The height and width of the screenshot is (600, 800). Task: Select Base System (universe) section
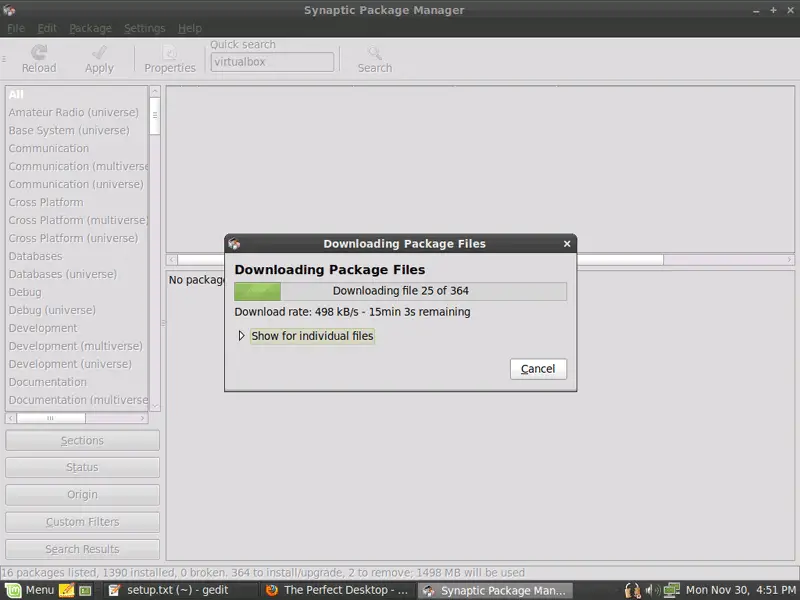[x=77, y=131]
